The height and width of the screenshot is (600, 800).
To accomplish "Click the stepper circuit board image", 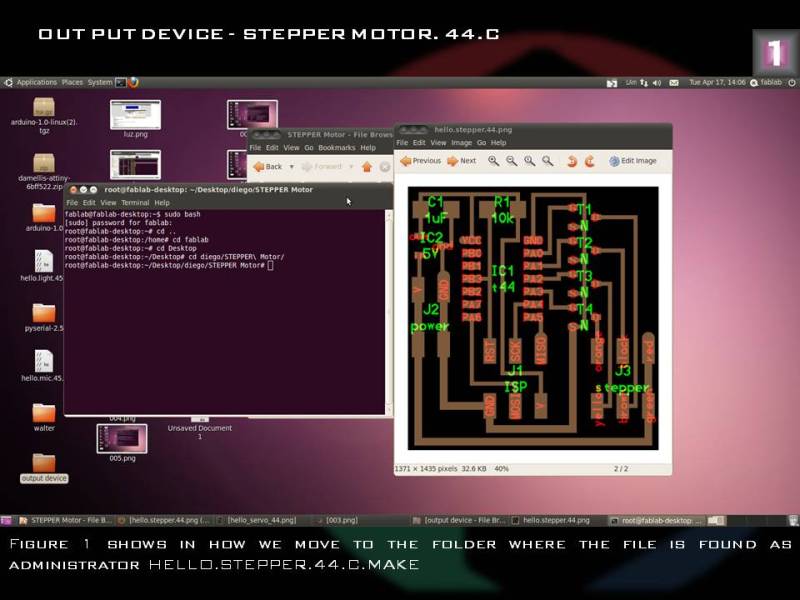I will 533,318.
